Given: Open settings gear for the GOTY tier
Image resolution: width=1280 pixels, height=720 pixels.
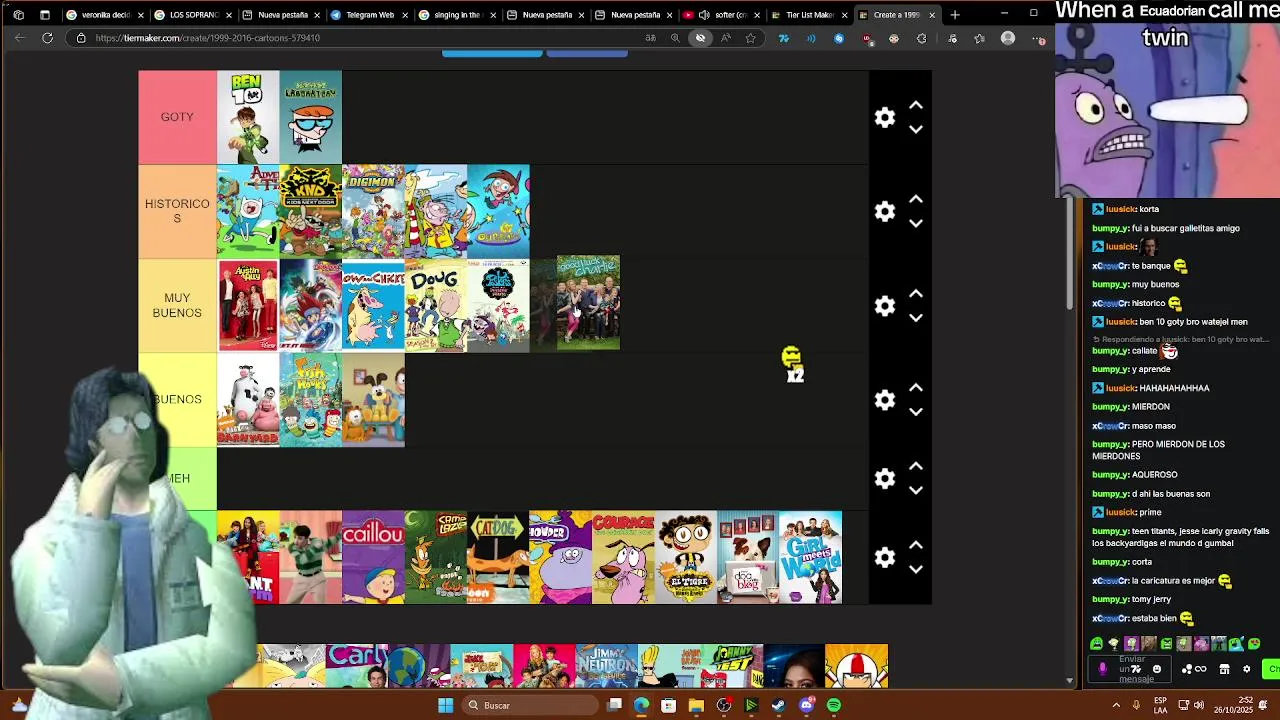Looking at the screenshot, I should pos(885,117).
